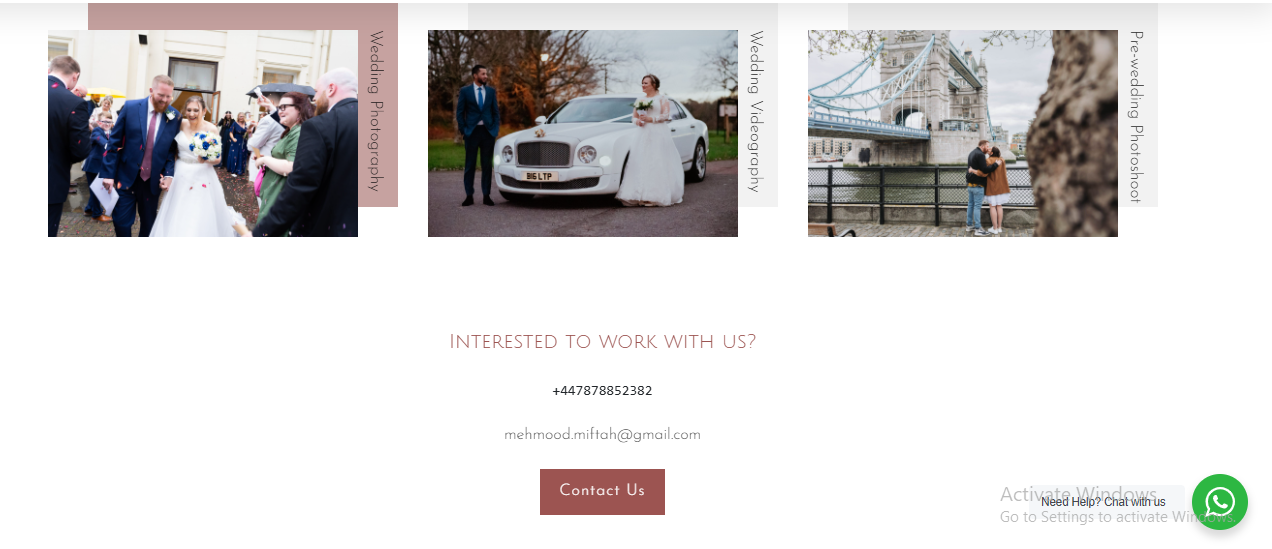
Task: Click the bride's blue and white bouquet
Action: click(205, 146)
